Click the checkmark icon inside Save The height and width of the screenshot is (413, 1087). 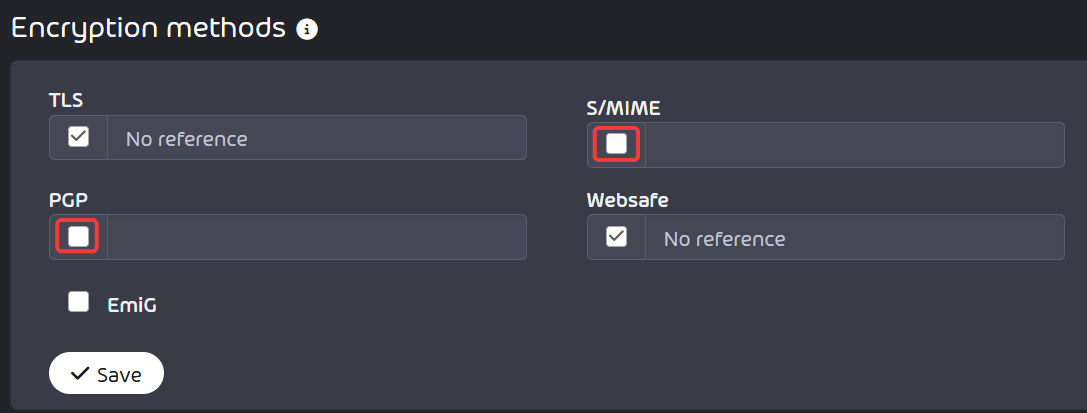tap(80, 374)
